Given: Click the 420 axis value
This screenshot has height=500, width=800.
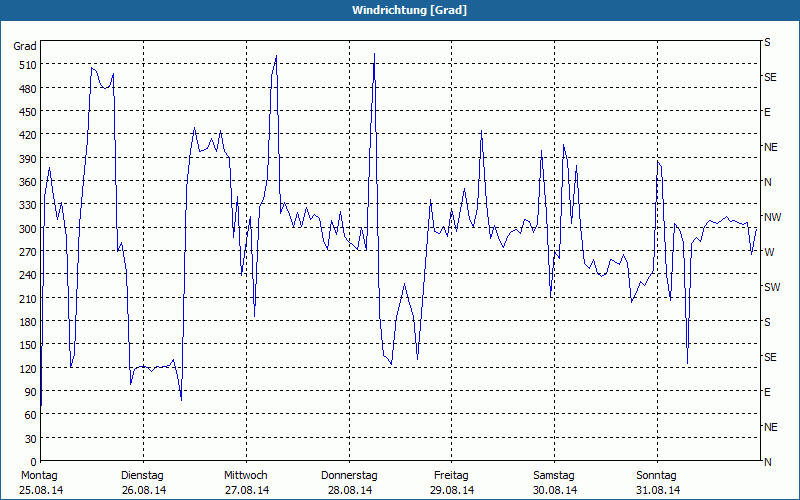Looking at the screenshot, I should pyautogui.click(x=29, y=135).
